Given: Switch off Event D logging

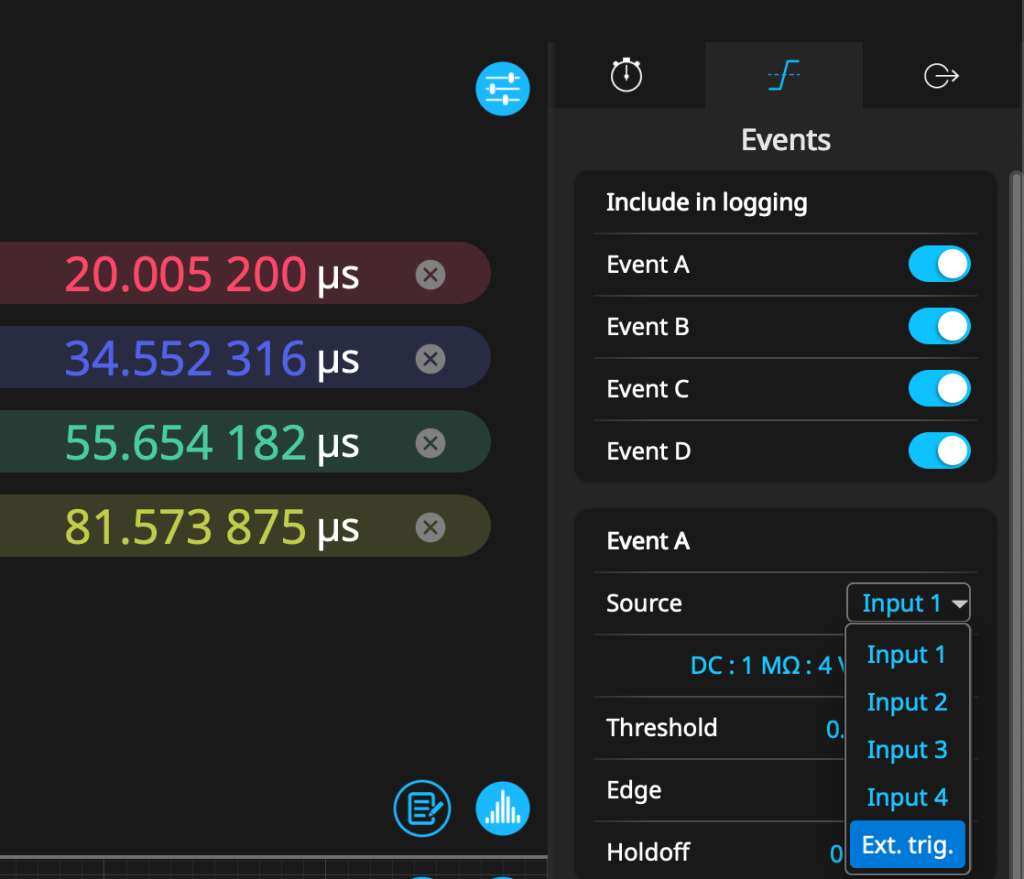Looking at the screenshot, I should [938, 451].
